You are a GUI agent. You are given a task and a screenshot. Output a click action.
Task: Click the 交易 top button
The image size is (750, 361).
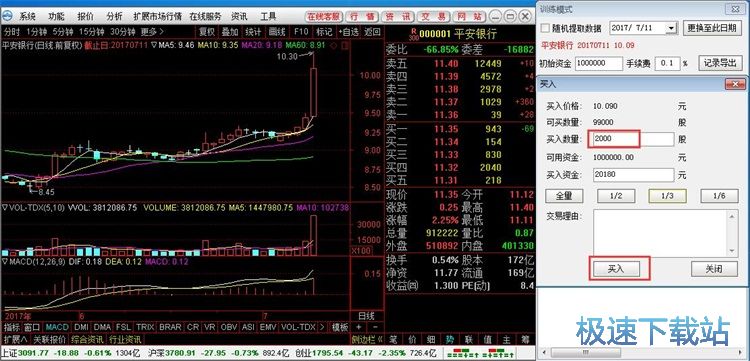[434, 17]
